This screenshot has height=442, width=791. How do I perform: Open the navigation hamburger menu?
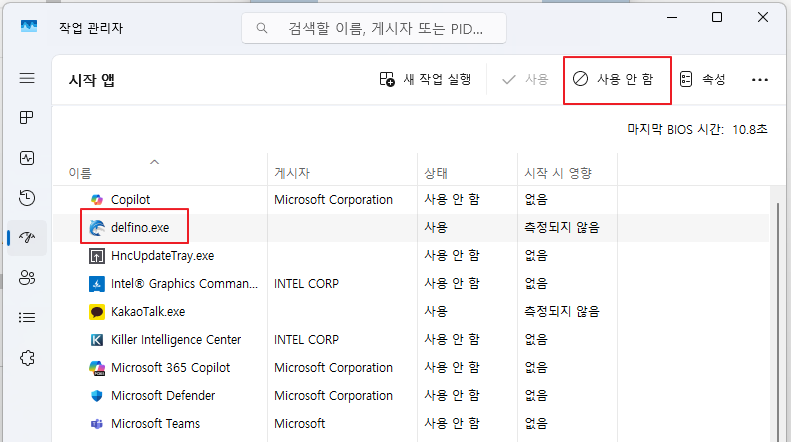click(x=27, y=78)
